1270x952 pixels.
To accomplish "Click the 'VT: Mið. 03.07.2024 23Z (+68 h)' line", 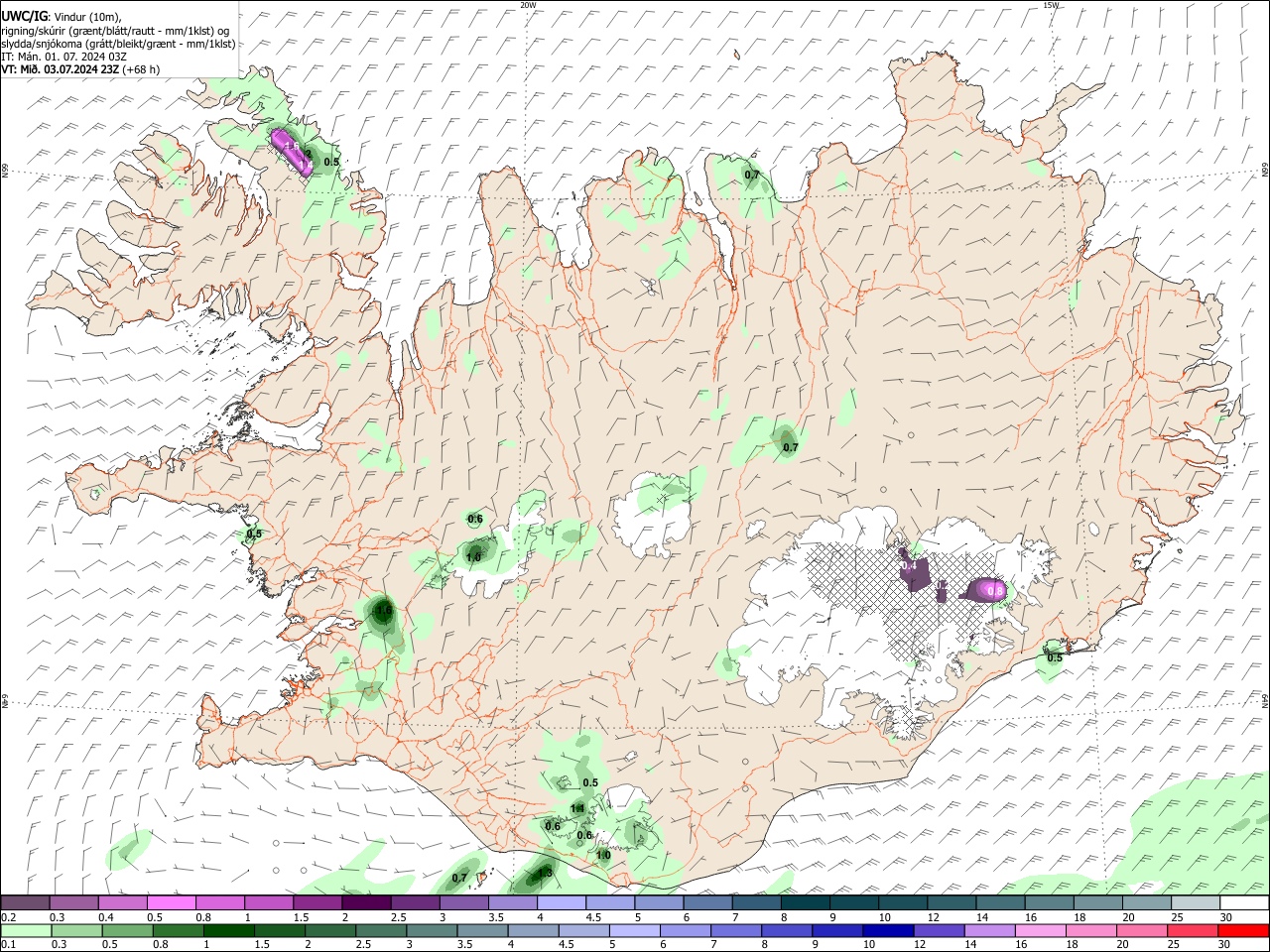I will [x=80, y=69].
